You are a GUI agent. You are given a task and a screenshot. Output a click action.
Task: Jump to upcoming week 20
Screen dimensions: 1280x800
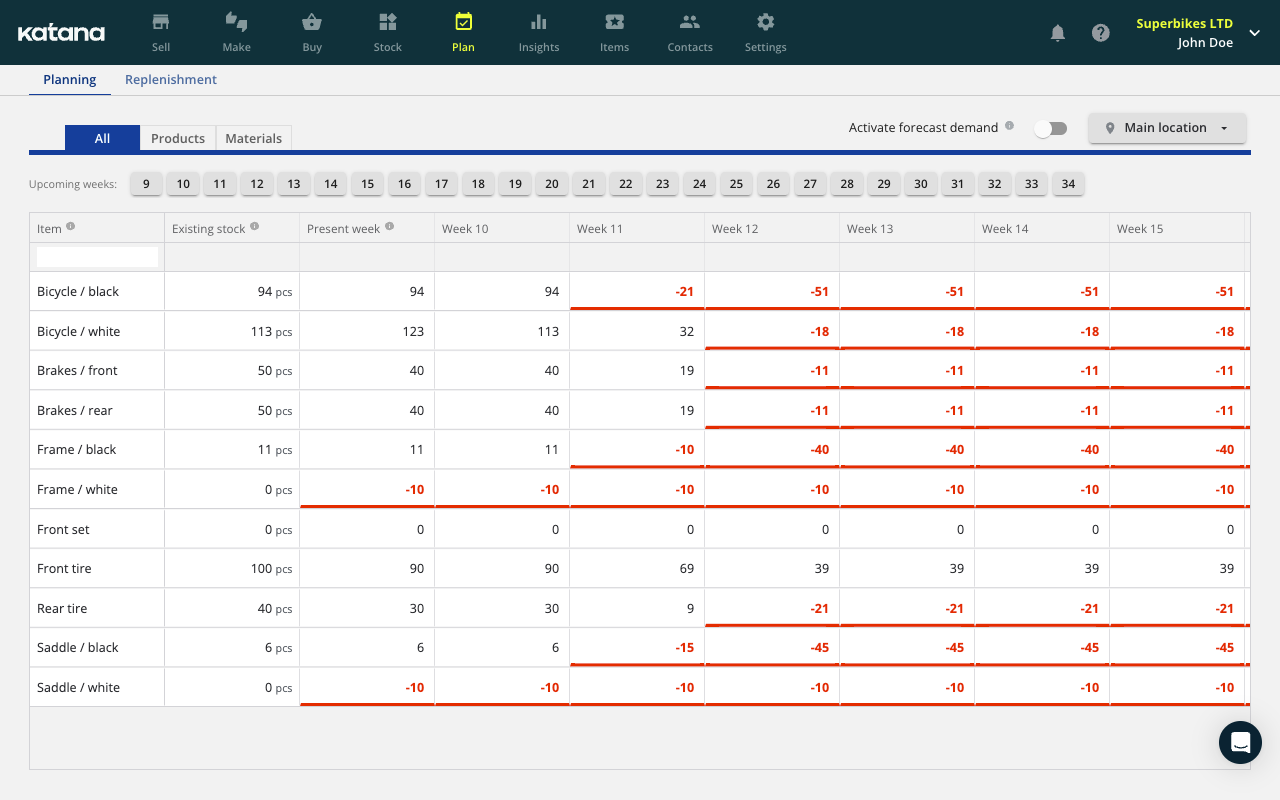(x=552, y=184)
